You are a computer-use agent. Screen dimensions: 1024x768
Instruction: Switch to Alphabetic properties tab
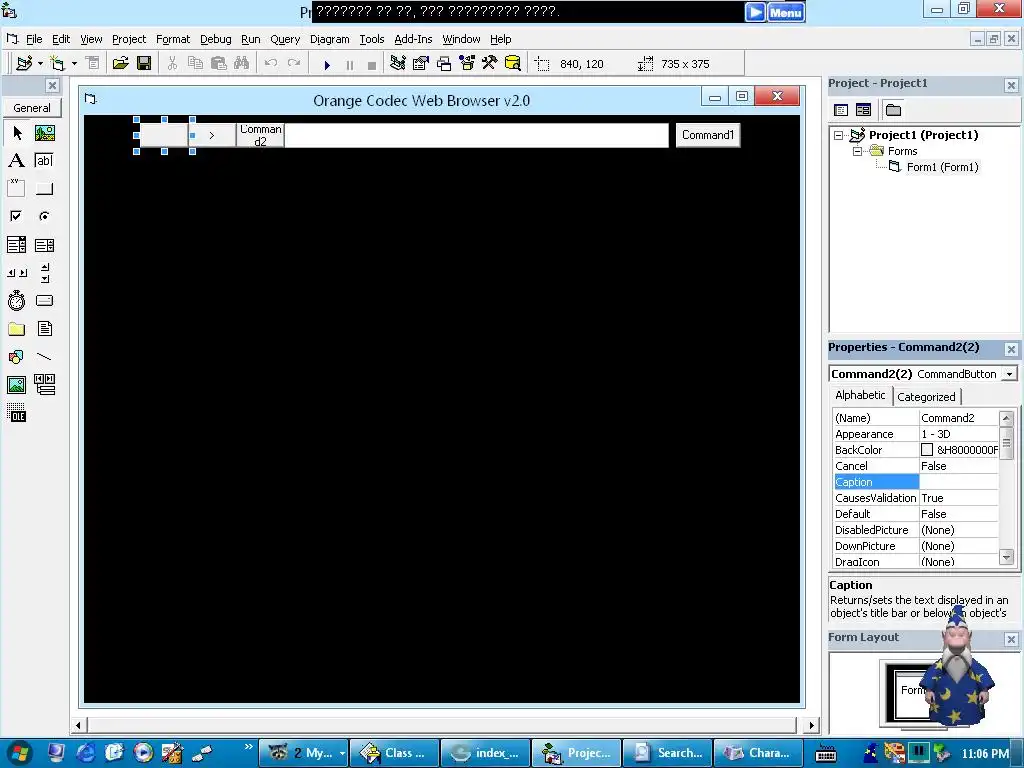coord(859,395)
